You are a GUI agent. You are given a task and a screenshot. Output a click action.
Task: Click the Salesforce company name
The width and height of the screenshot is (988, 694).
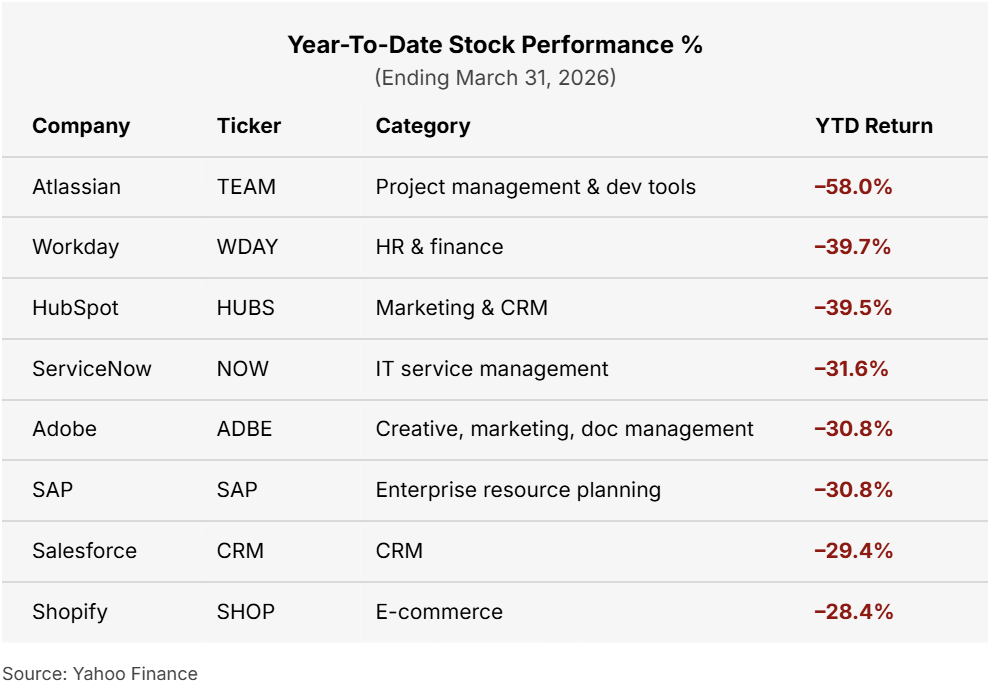(x=84, y=551)
